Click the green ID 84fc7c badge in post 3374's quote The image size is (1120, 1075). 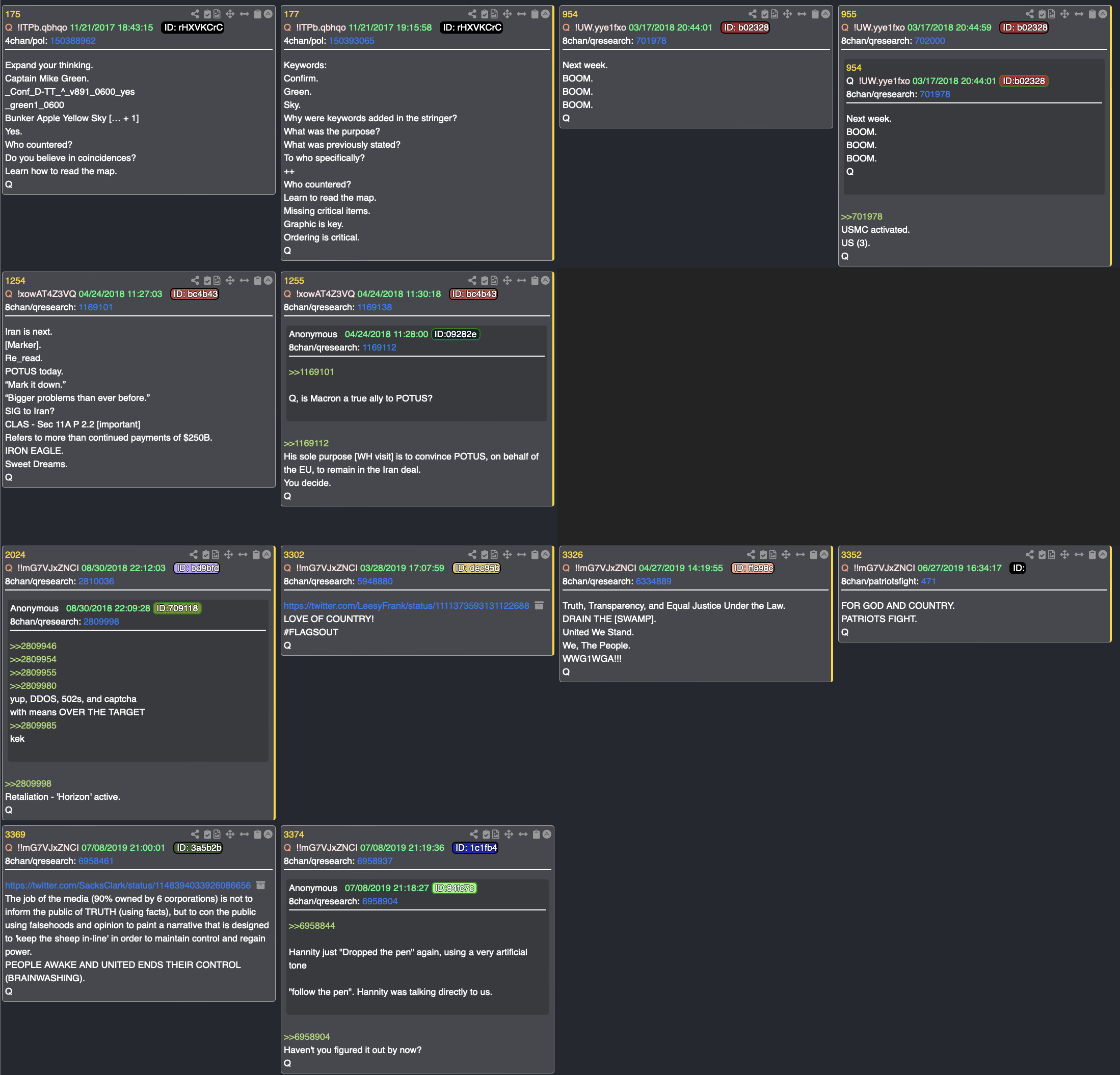coord(455,888)
